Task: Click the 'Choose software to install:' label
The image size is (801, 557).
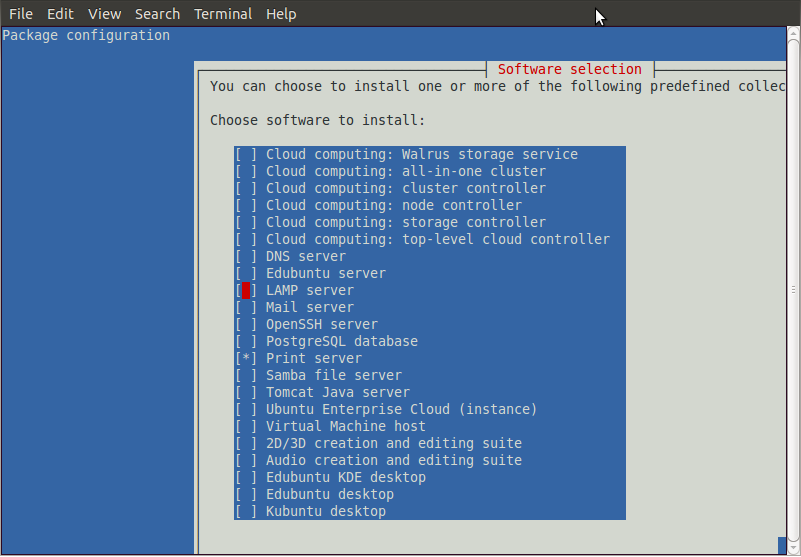Action: pos(317,120)
